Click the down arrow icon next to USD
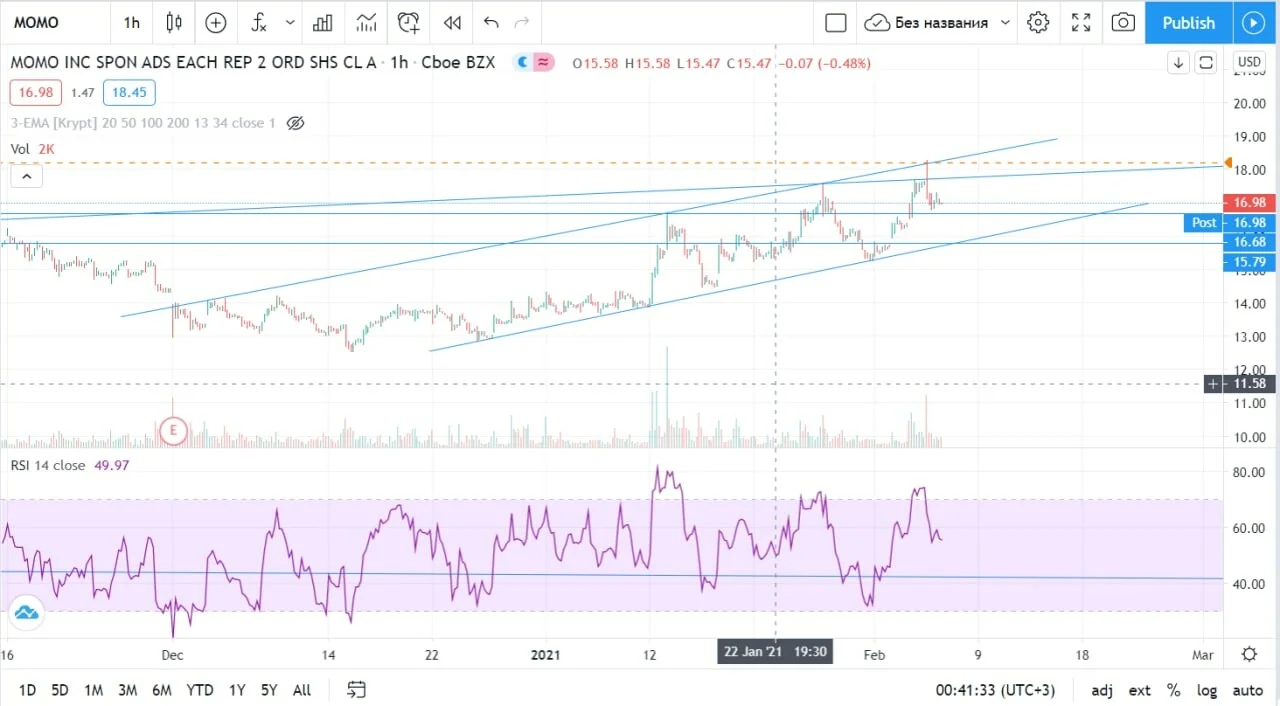 click(1179, 62)
